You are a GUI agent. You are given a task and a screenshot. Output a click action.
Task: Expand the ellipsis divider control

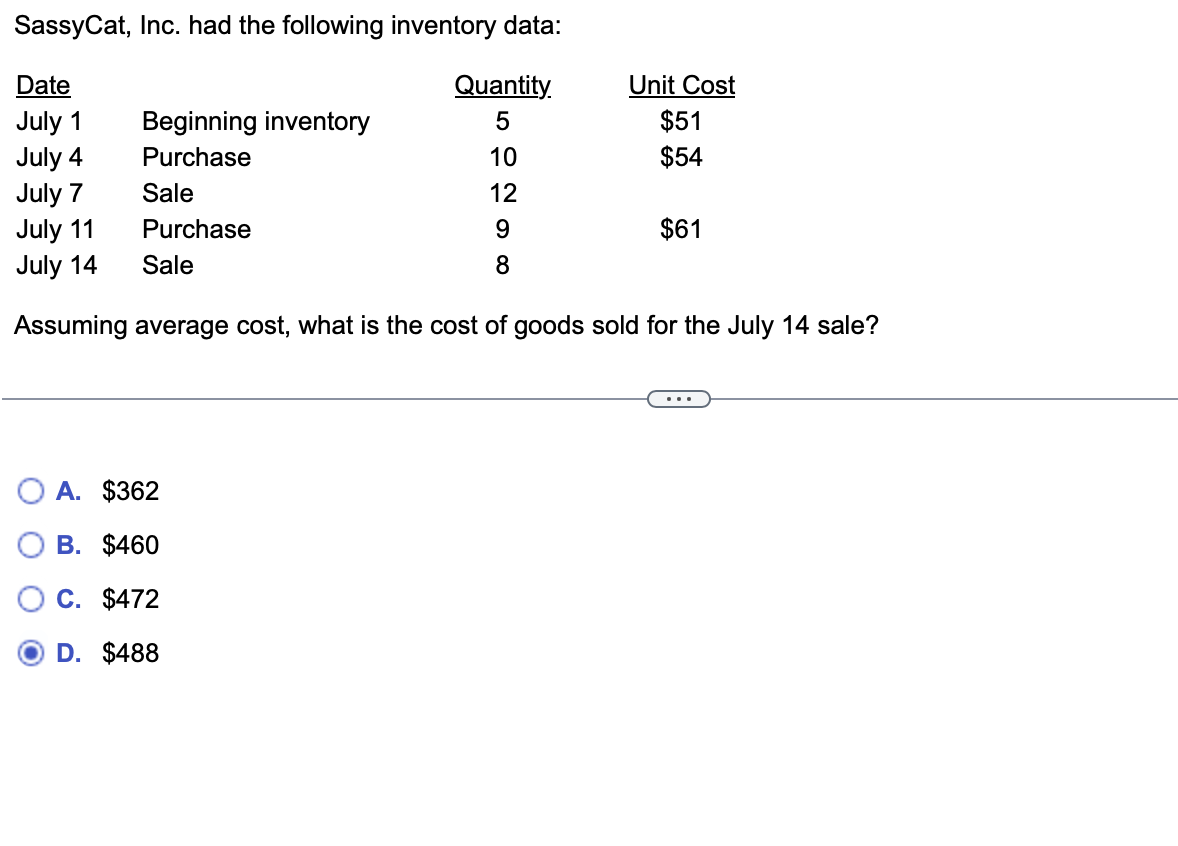[x=680, y=399]
